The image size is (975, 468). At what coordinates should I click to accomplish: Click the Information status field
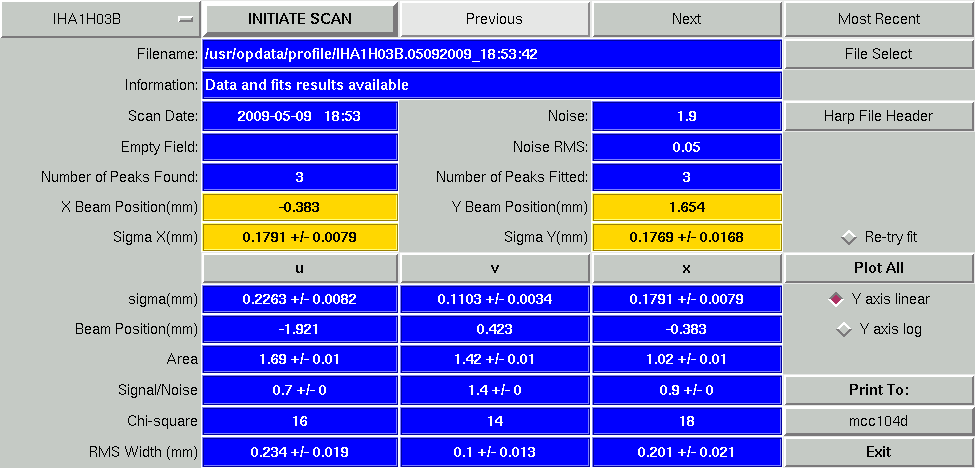pos(492,85)
